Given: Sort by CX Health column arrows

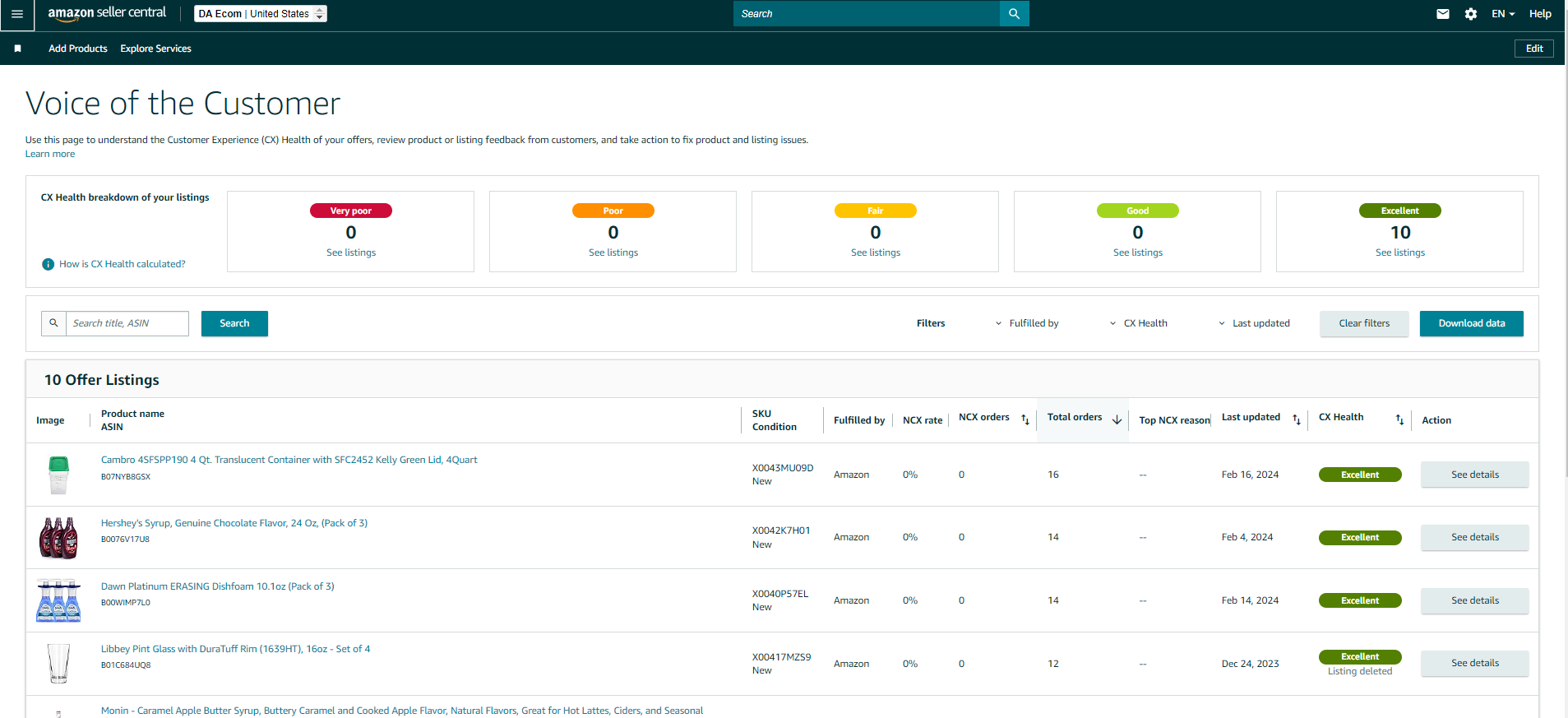Looking at the screenshot, I should tap(1399, 419).
